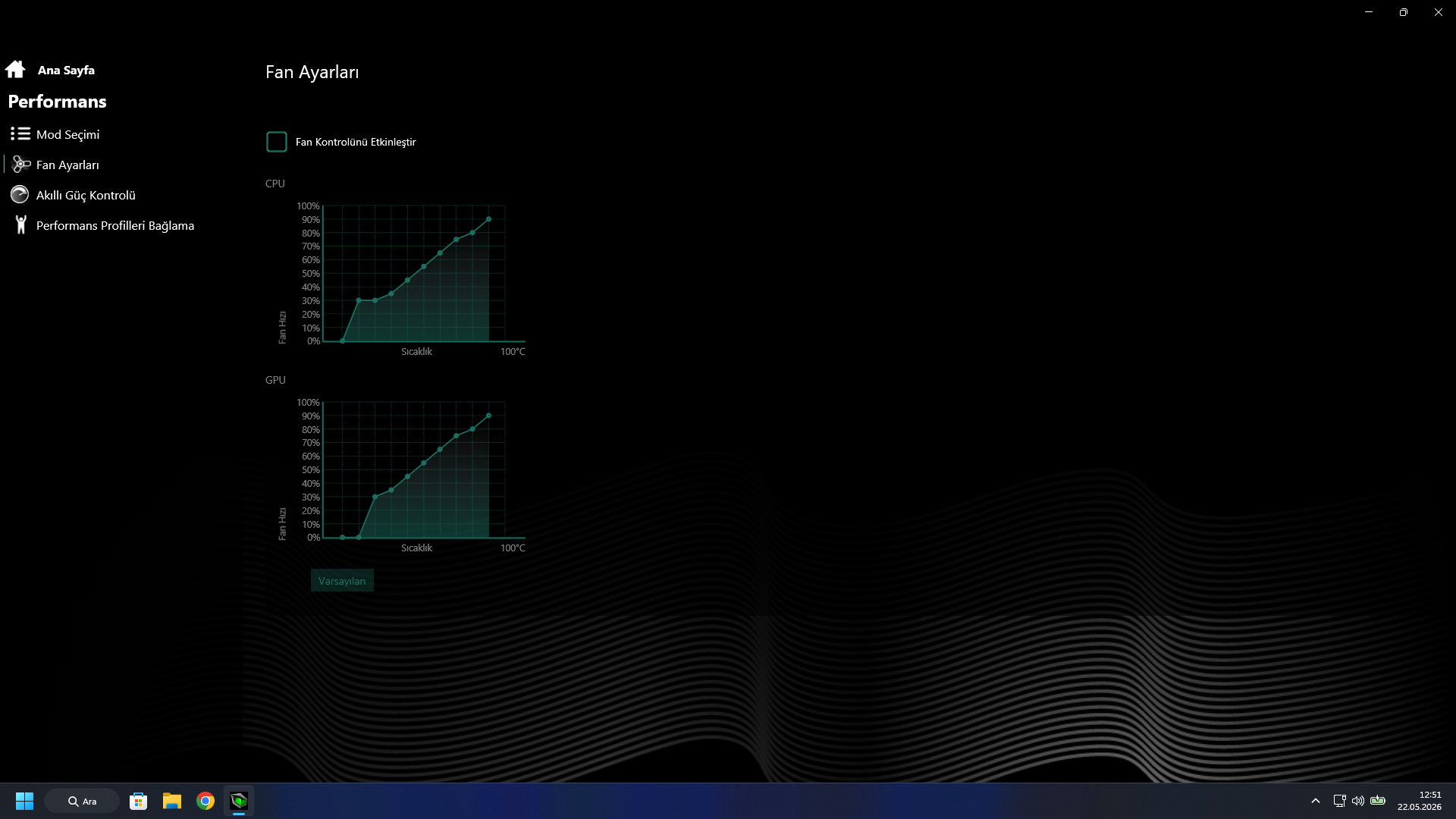Click the Performans sidebar heading
The height and width of the screenshot is (819, 1456).
pos(58,102)
